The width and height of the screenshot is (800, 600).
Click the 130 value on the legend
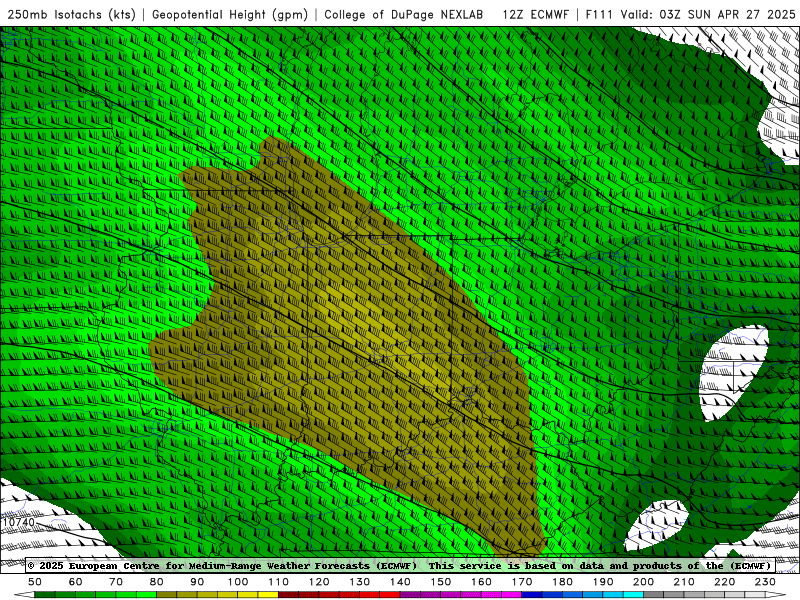pos(359,582)
